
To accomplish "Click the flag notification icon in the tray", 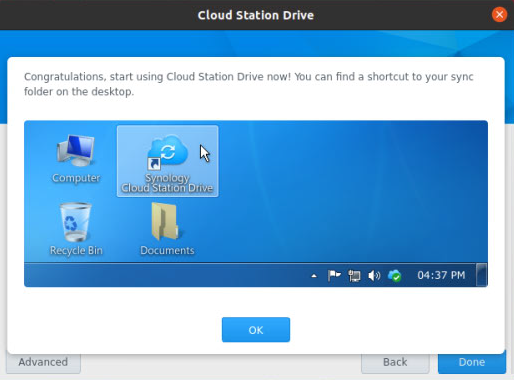I will 334,276.
